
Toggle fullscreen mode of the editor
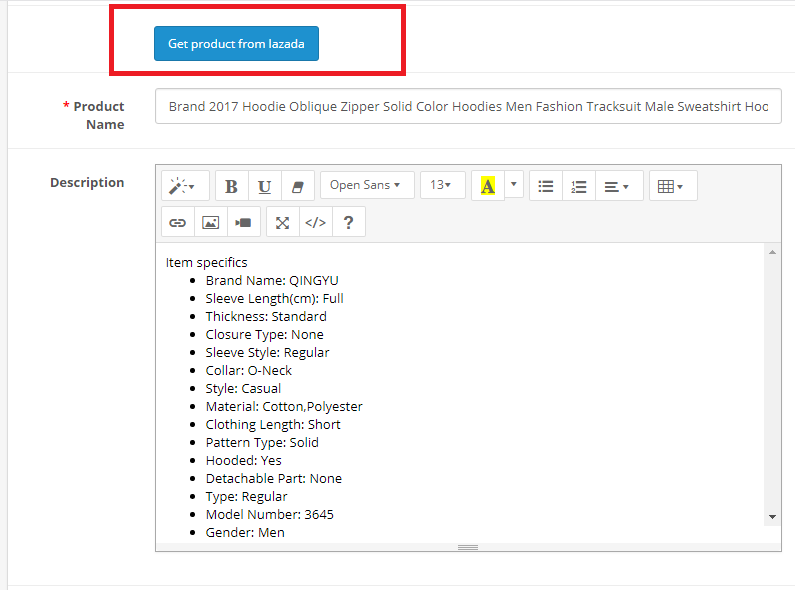point(282,222)
